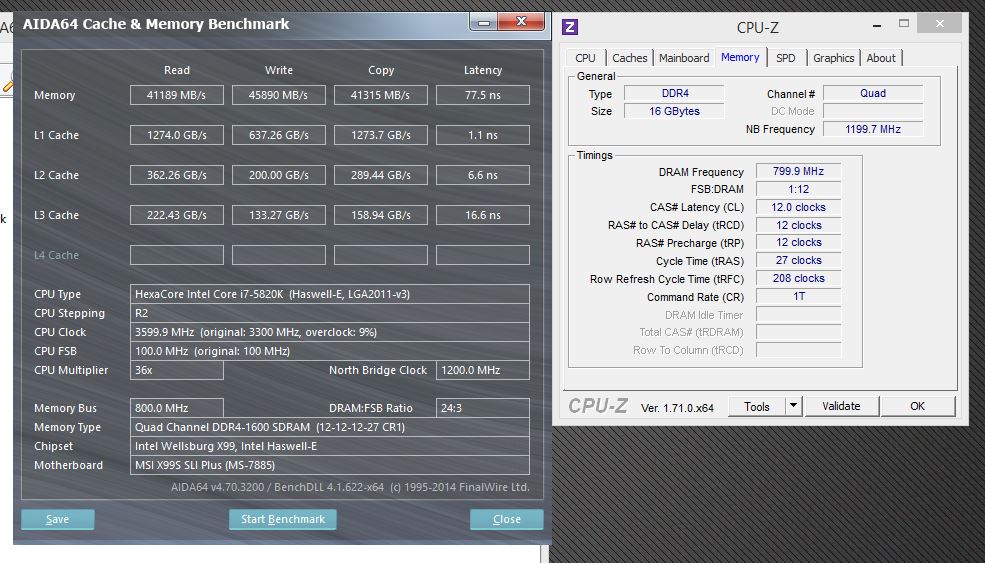The width and height of the screenshot is (985, 563).
Task: Click the NB Frequency value 1199.7 MHz
Action: click(x=873, y=129)
